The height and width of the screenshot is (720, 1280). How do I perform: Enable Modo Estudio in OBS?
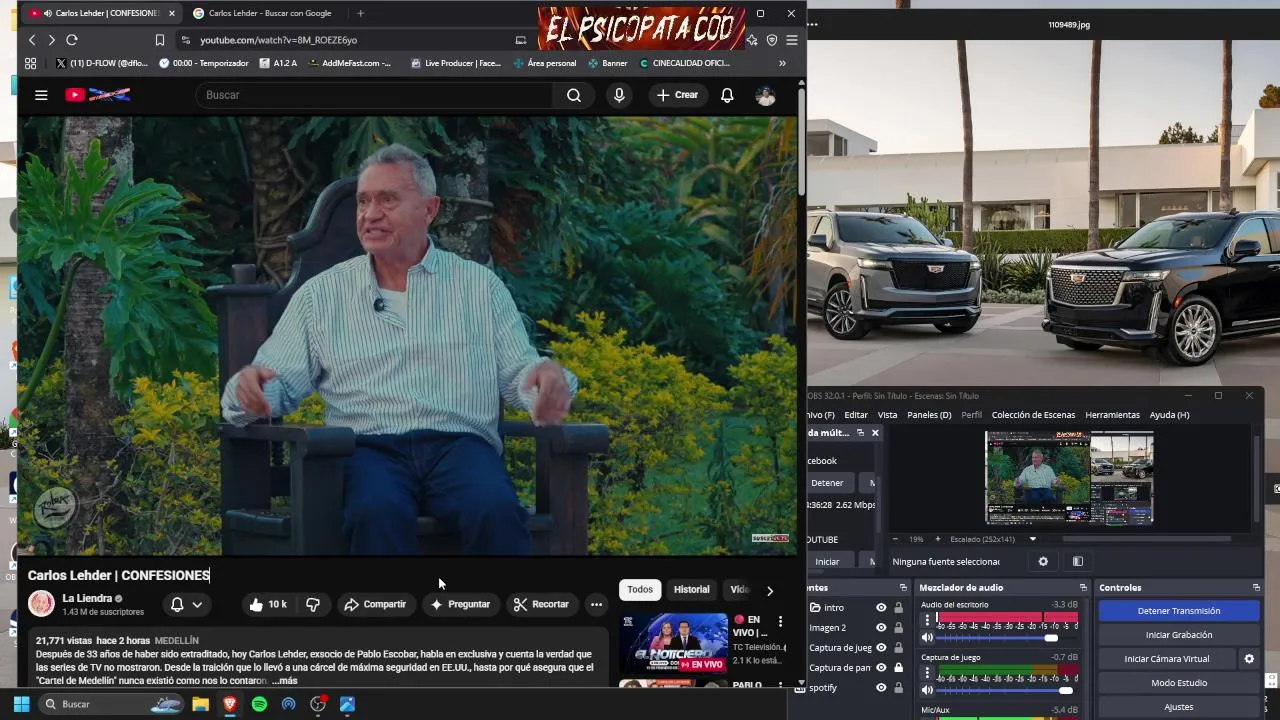(x=1178, y=683)
